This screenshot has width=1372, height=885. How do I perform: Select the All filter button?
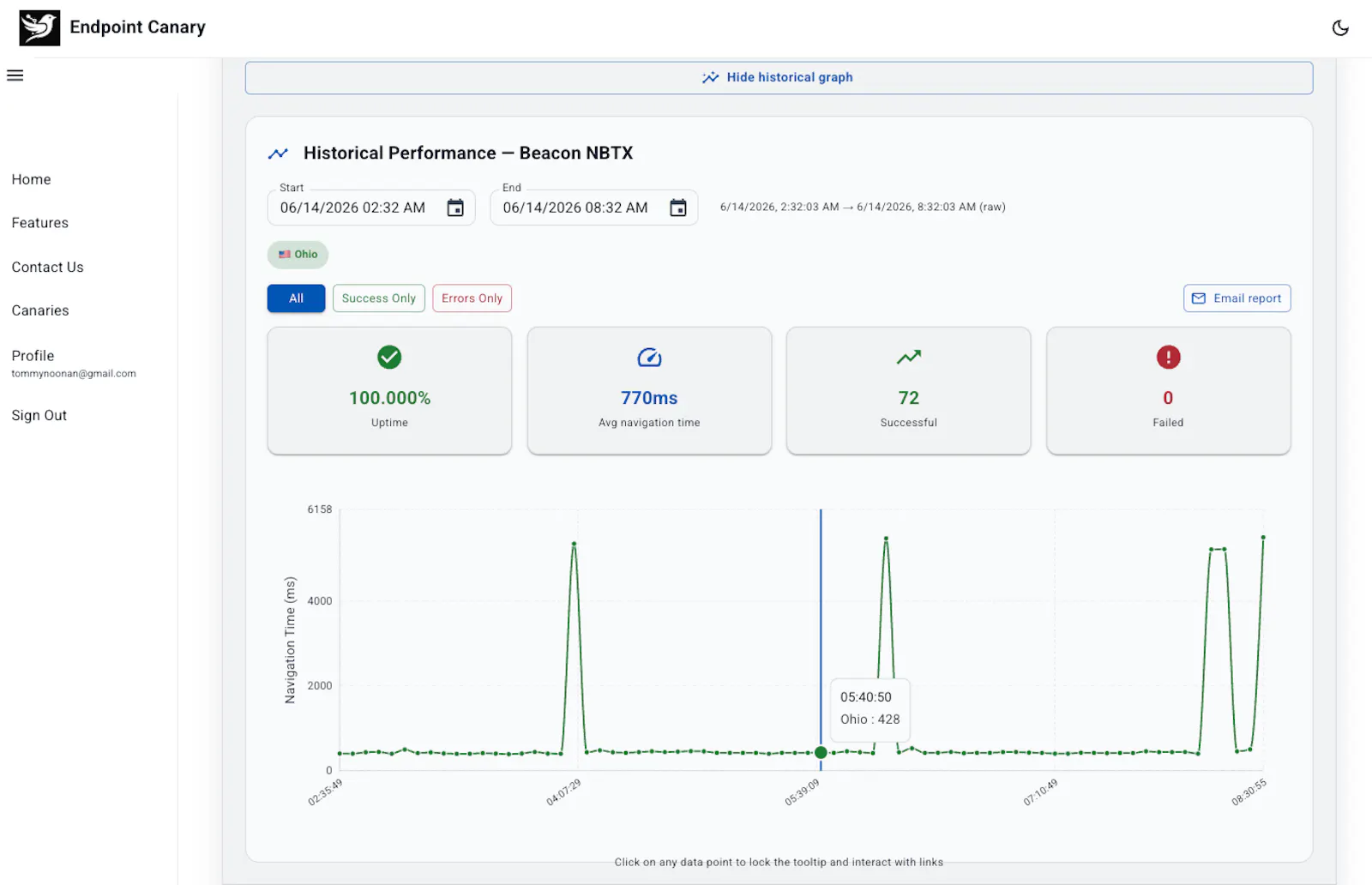point(296,298)
